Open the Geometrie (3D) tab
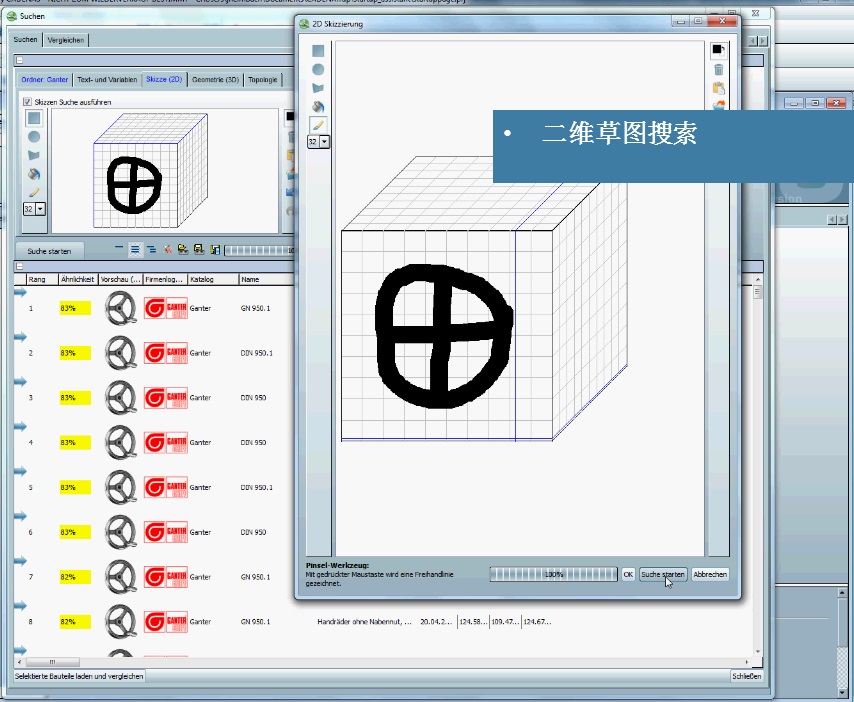This screenshot has height=702, width=854. tap(215, 79)
